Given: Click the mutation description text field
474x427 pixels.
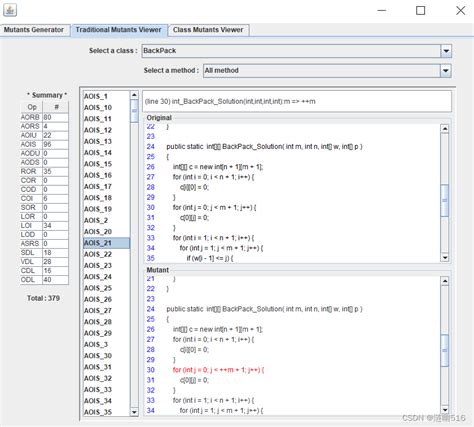Looking at the screenshot, I should (x=297, y=101).
